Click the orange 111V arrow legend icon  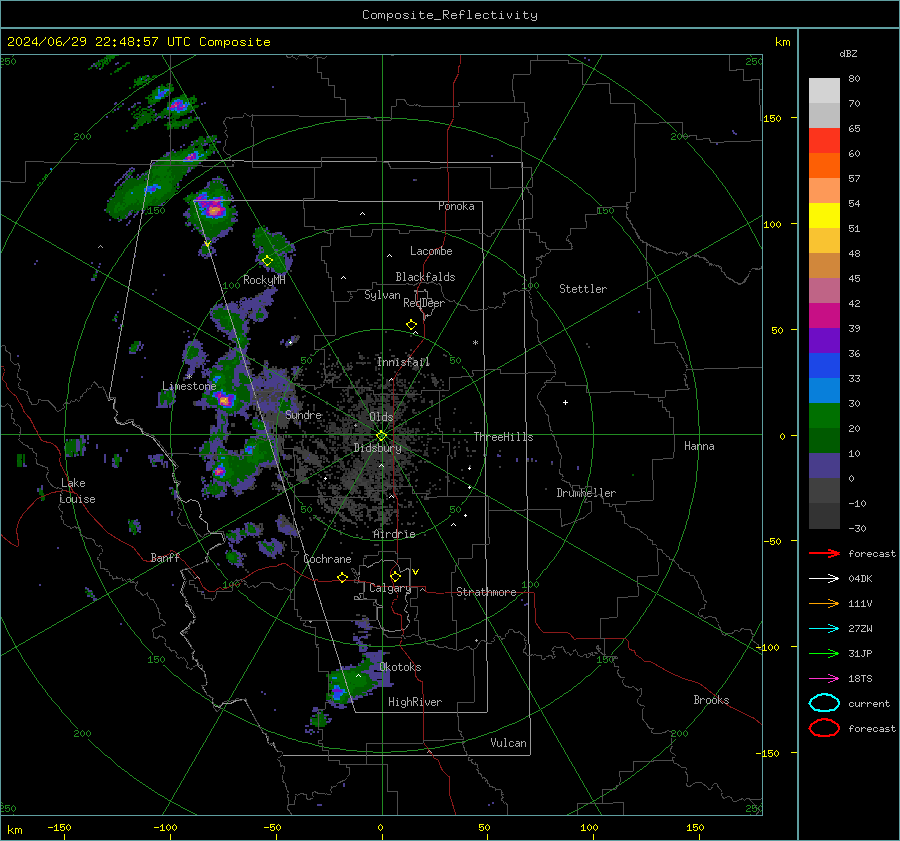click(x=824, y=603)
